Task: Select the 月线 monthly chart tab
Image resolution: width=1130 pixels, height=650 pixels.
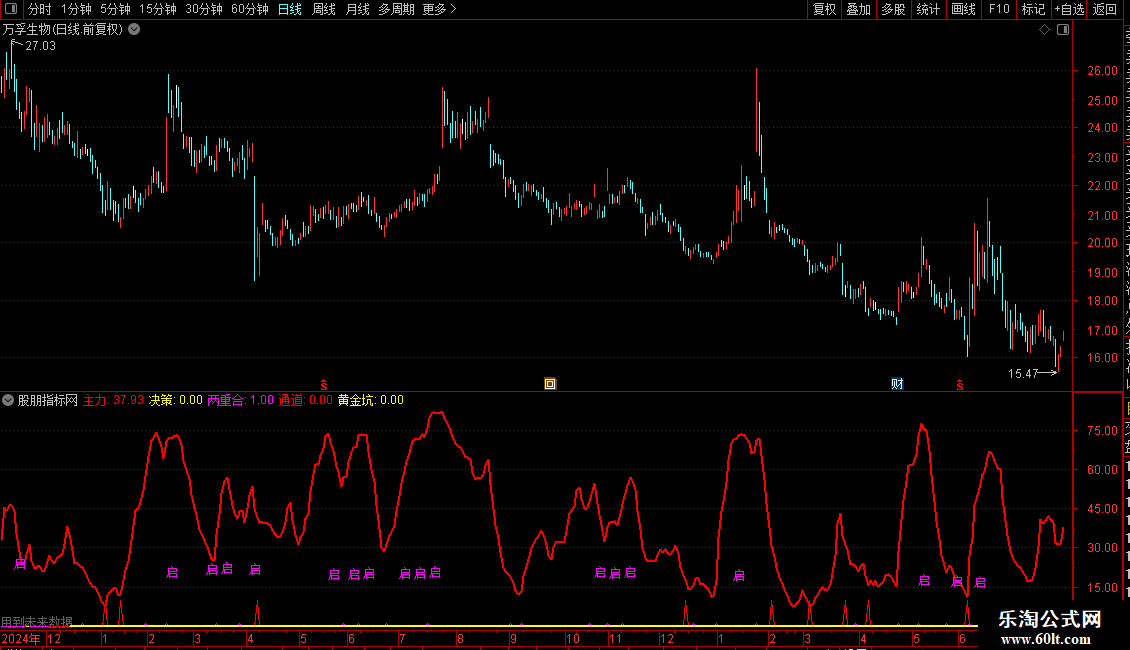Action: pyautogui.click(x=357, y=9)
